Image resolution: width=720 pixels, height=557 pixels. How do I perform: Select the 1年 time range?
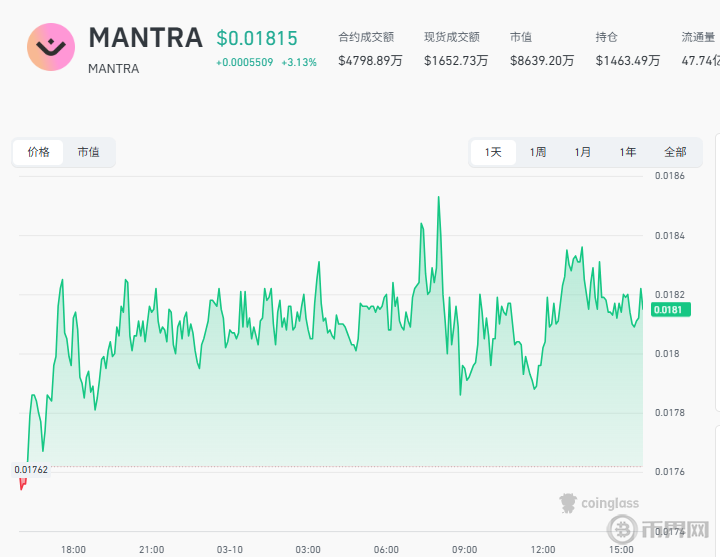coord(628,152)
